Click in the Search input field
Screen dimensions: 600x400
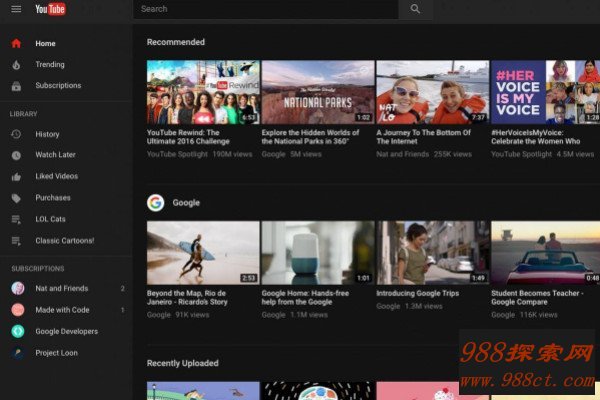265,9
